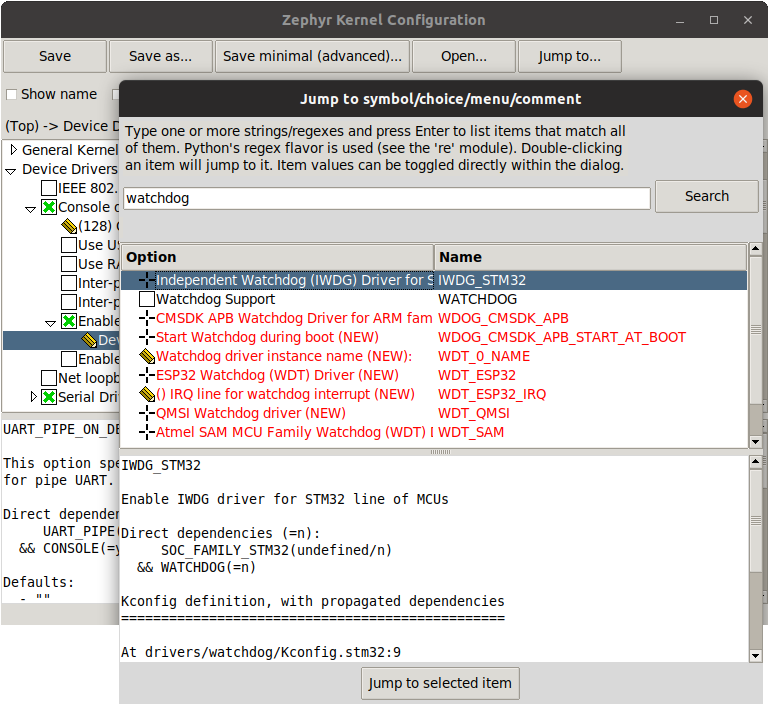The image size is (769, 705).
Task: Click the pencil icon next to (128) in tree
Action: tap(69, 226)
